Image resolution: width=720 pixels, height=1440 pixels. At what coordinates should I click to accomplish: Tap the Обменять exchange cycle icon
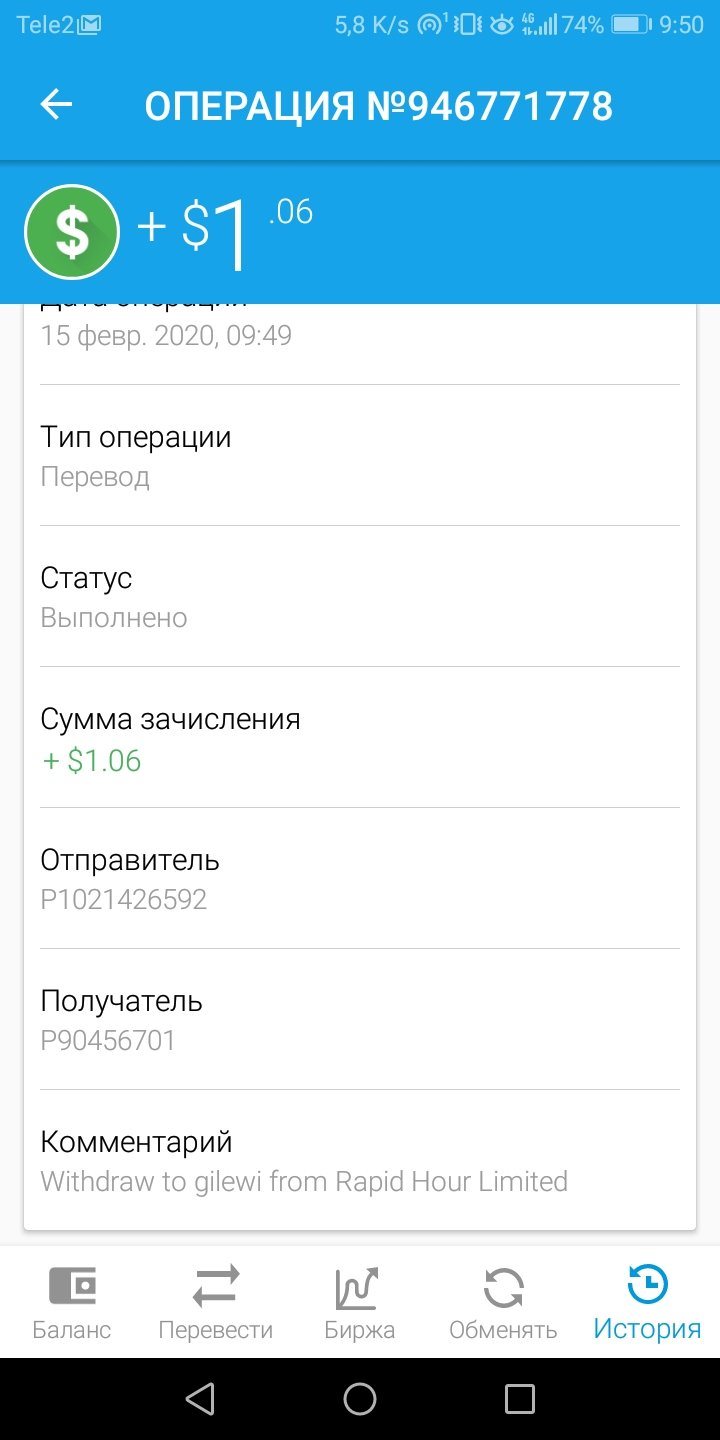click(503, 1287)
